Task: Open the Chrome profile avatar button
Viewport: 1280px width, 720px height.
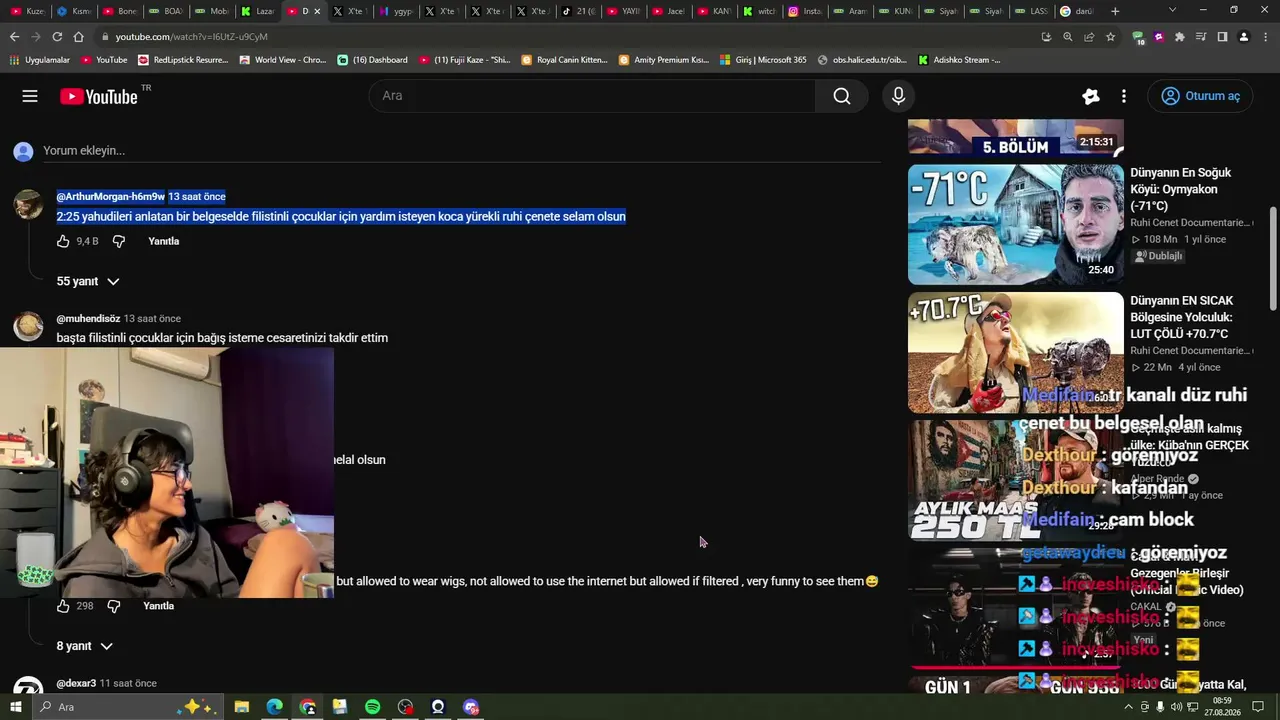Action: (x=1243, y=37)
